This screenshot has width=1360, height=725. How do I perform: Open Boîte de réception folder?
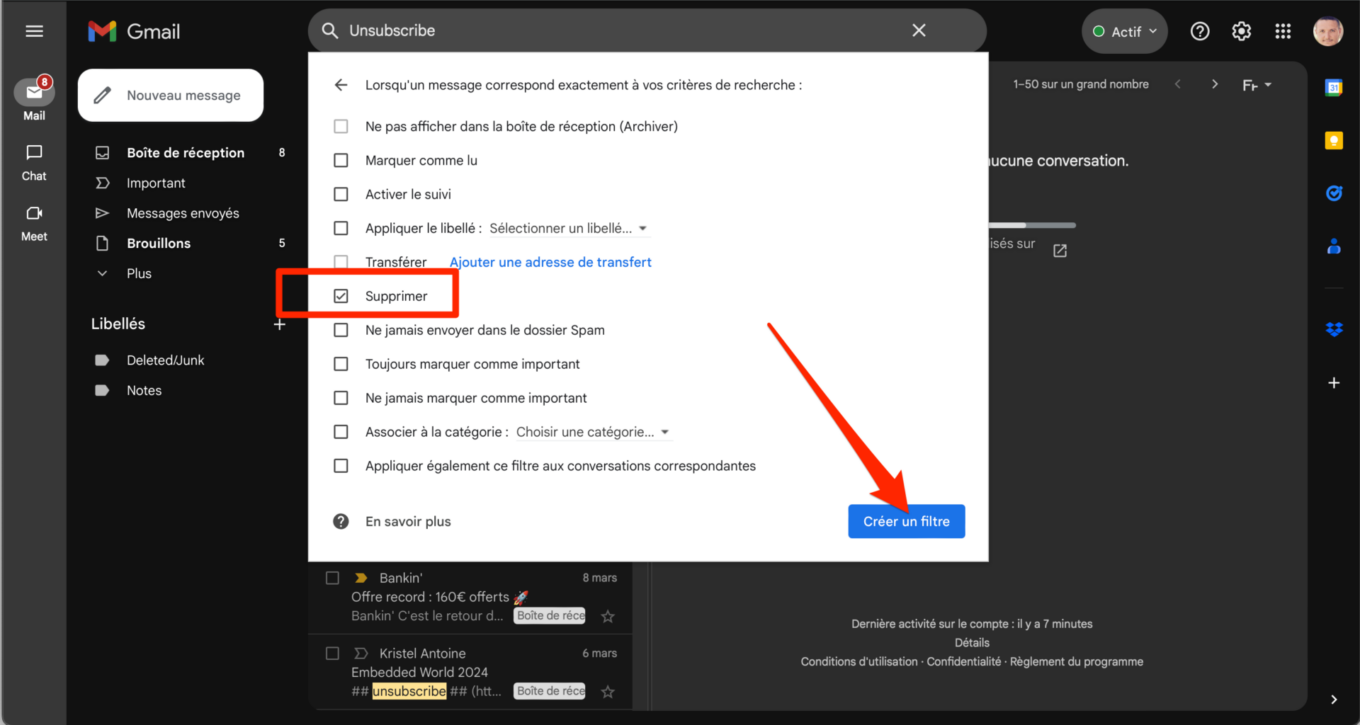click(x=185, y=153)
